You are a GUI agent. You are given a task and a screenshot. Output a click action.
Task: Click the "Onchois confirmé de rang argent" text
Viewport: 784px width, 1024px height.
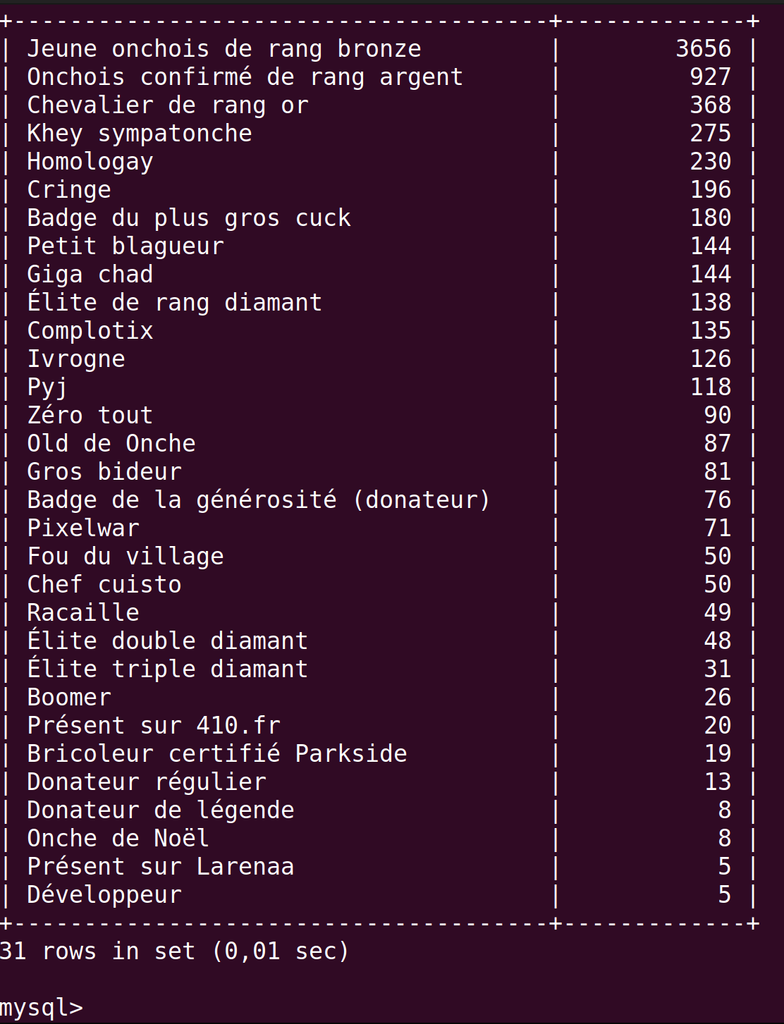[x=245, y=77]
